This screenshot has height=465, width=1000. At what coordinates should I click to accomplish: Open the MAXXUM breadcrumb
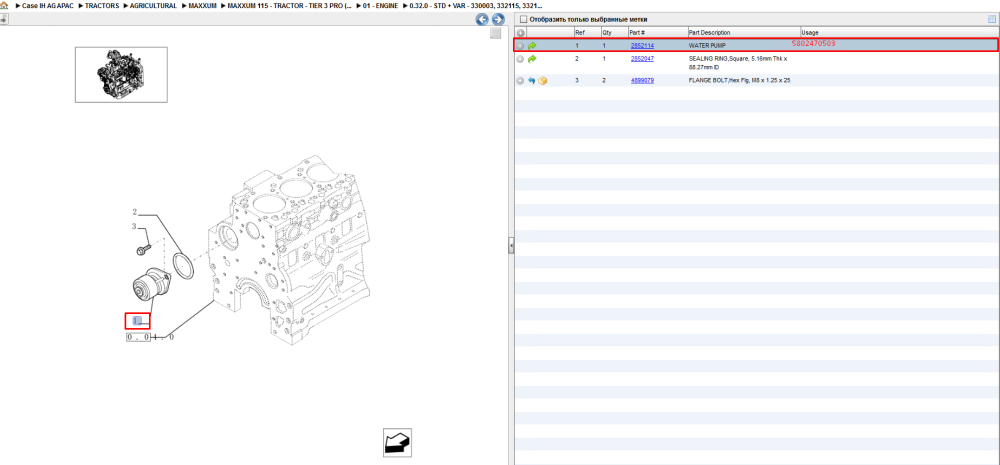coord(201,5)
